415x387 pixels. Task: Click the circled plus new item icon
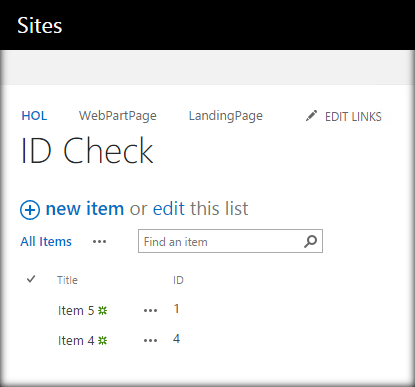coord(30,210)
